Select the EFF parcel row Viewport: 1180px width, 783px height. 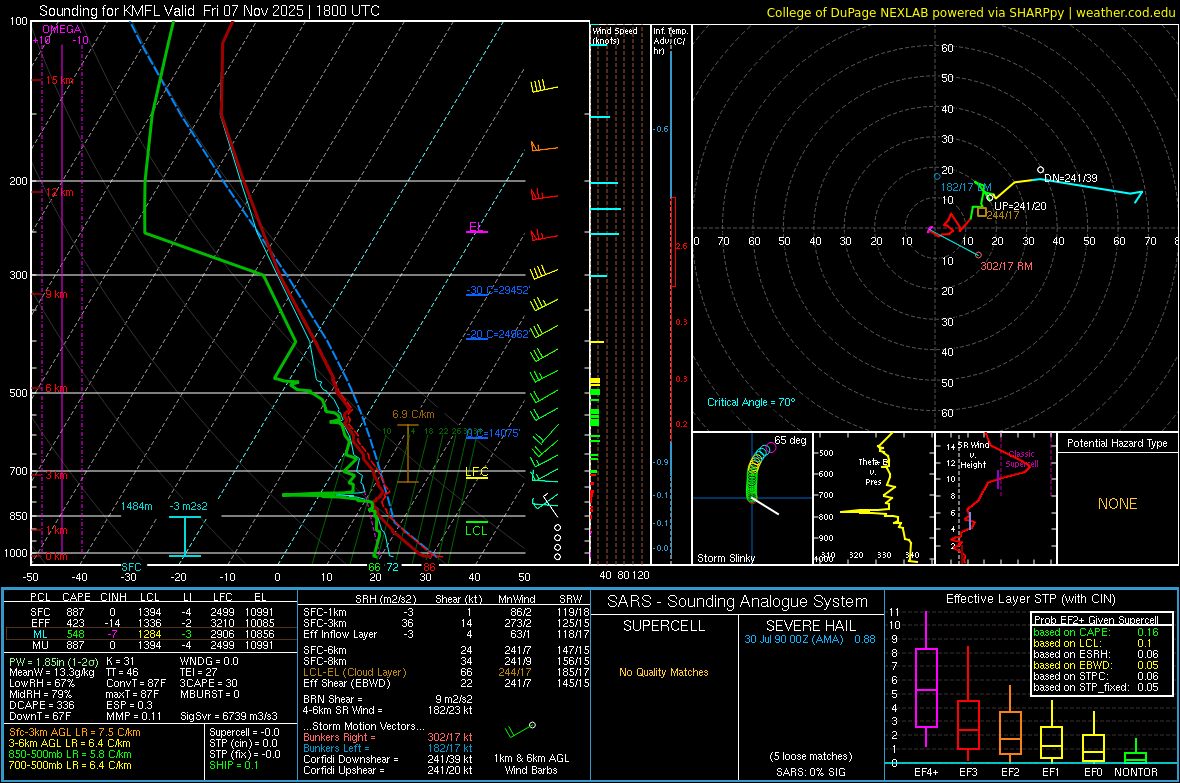click(151, 623)
